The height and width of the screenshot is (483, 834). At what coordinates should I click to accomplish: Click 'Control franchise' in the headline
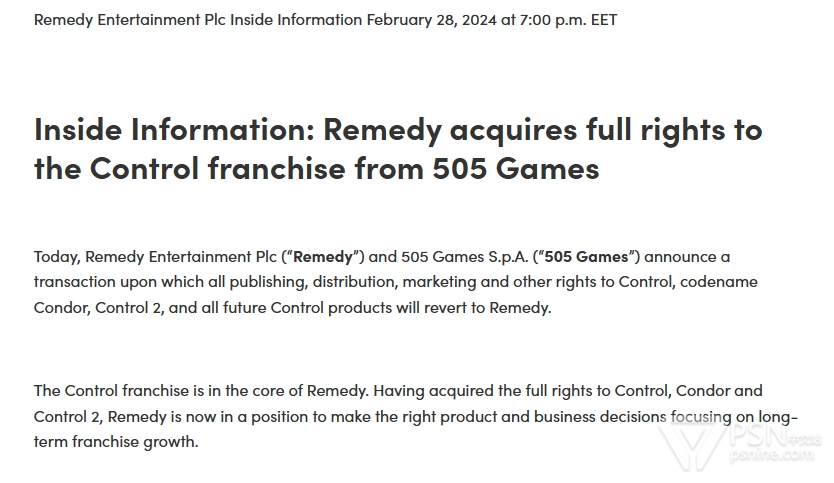coord(218,168)
